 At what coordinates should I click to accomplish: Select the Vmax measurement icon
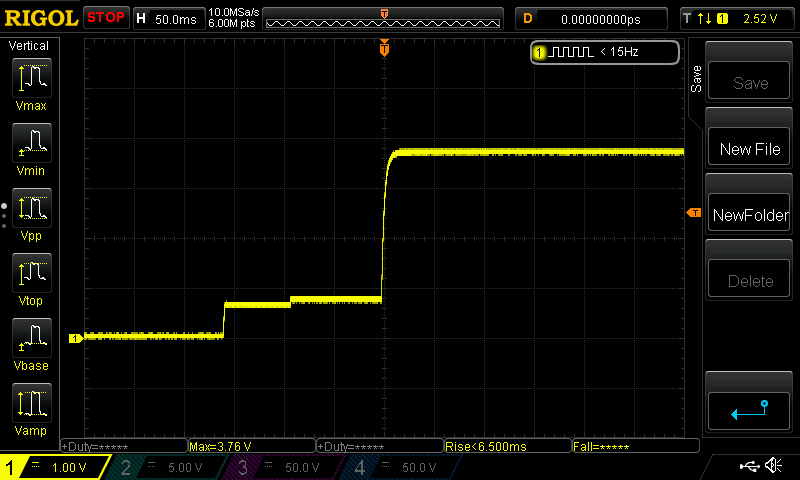click(32, 78)
